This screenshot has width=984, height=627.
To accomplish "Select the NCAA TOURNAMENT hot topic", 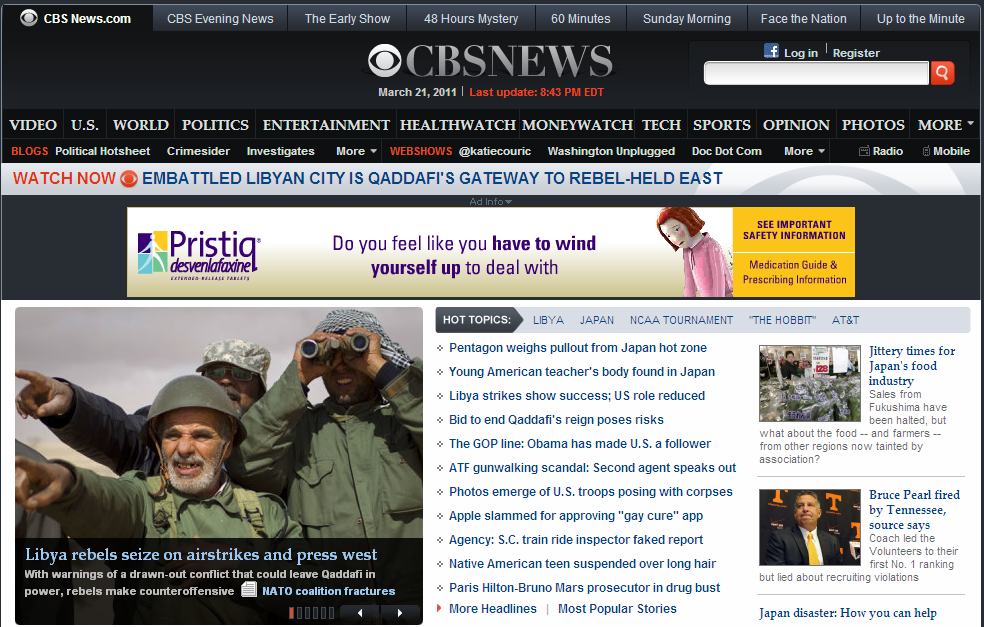I will pos(682,320).
